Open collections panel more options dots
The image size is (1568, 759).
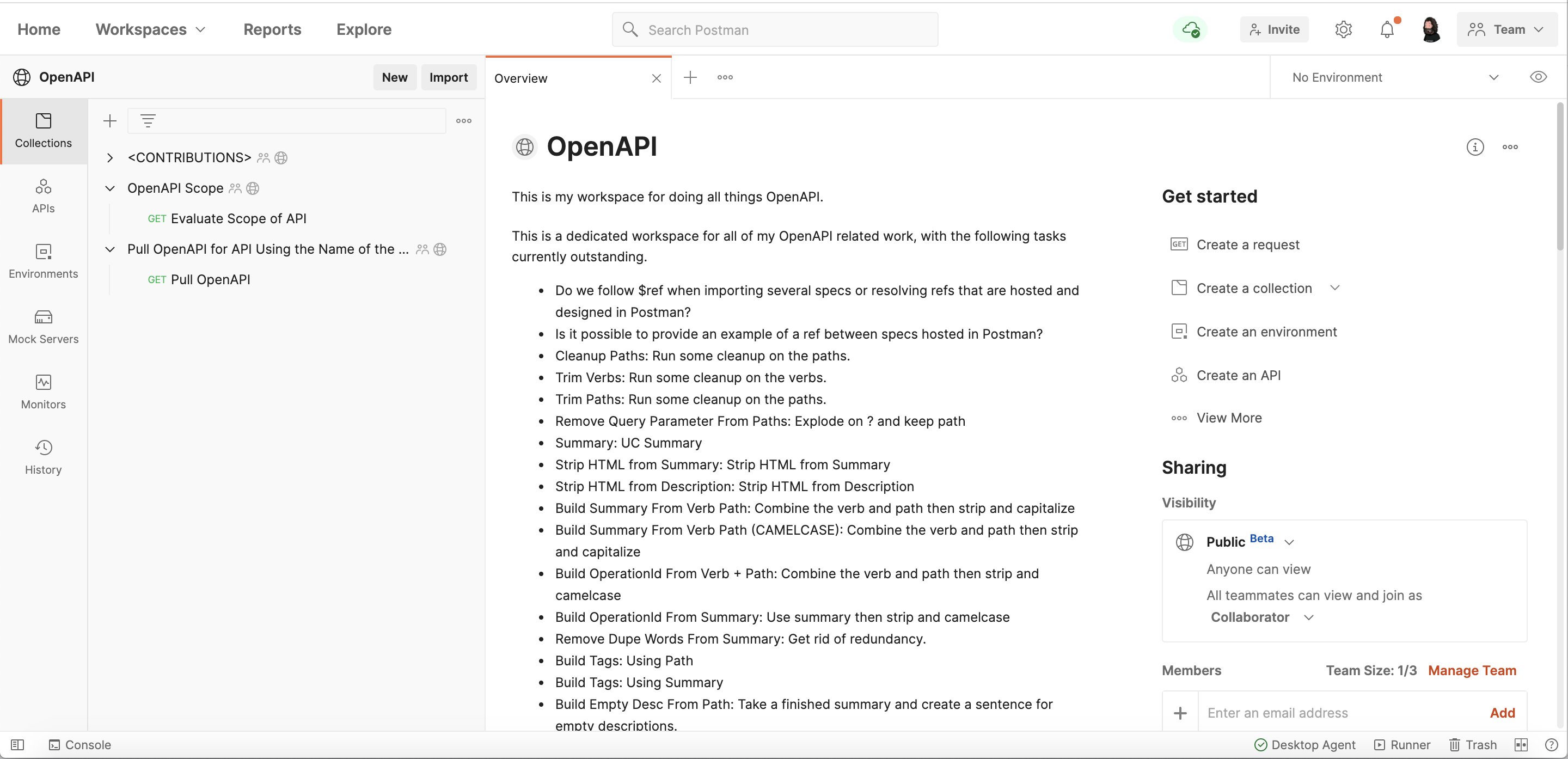click(x=464, y=120)
